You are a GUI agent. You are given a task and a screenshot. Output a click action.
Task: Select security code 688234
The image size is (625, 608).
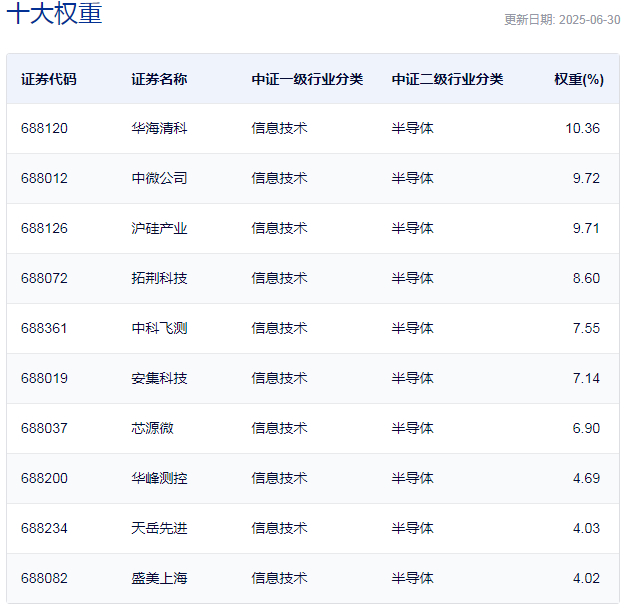[44, 528]
